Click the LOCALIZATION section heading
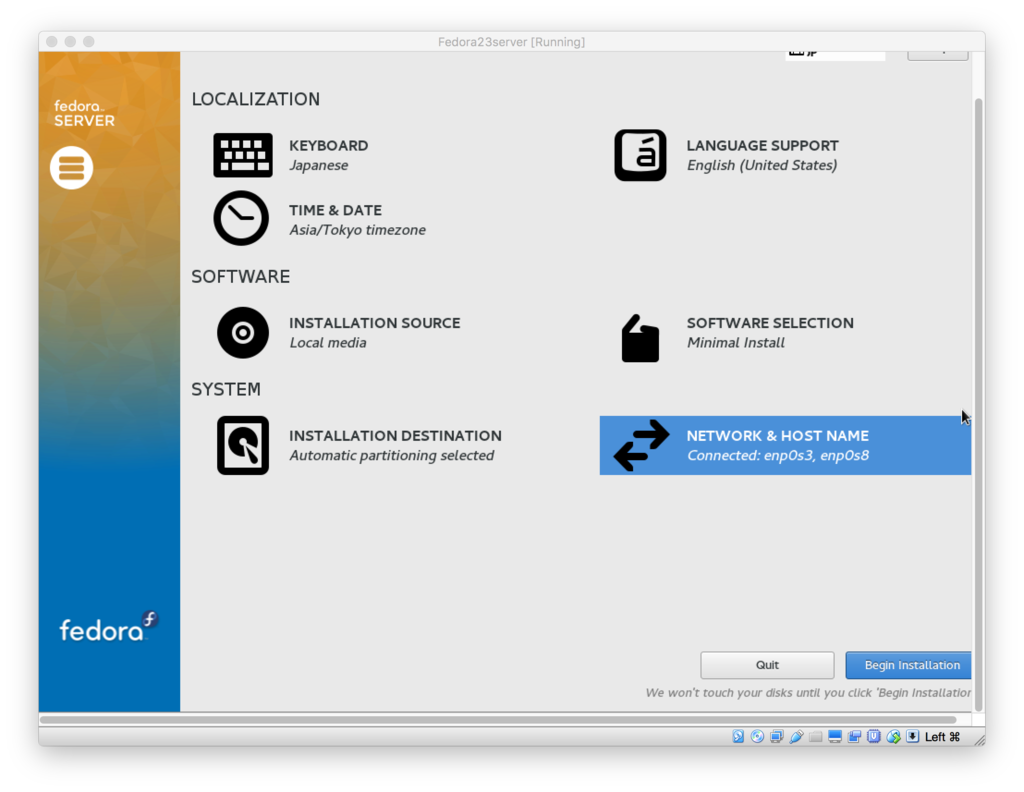Image resolution: width=1024 pixels, height=792 pixels. (x=255, y=99)
